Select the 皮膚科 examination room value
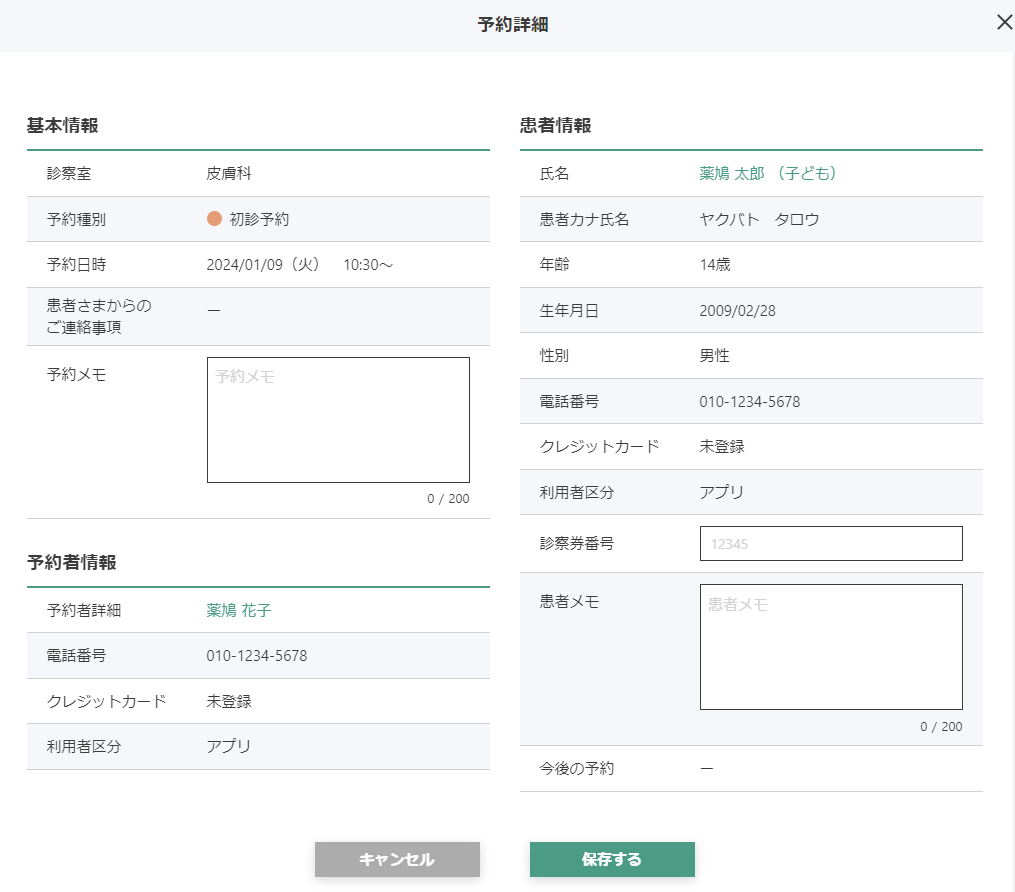 (229, 173)
